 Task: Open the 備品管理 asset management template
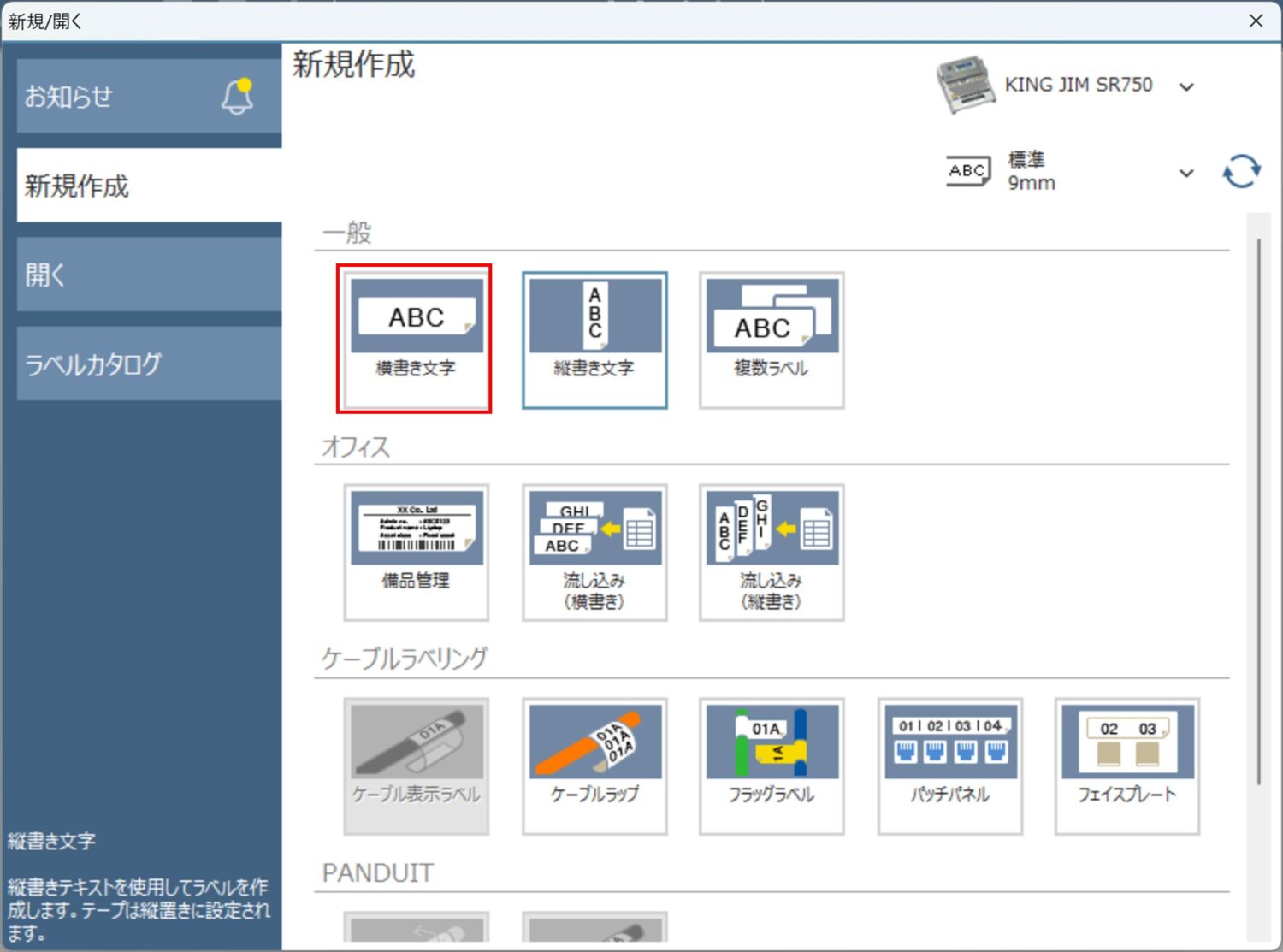coord(417,553)
